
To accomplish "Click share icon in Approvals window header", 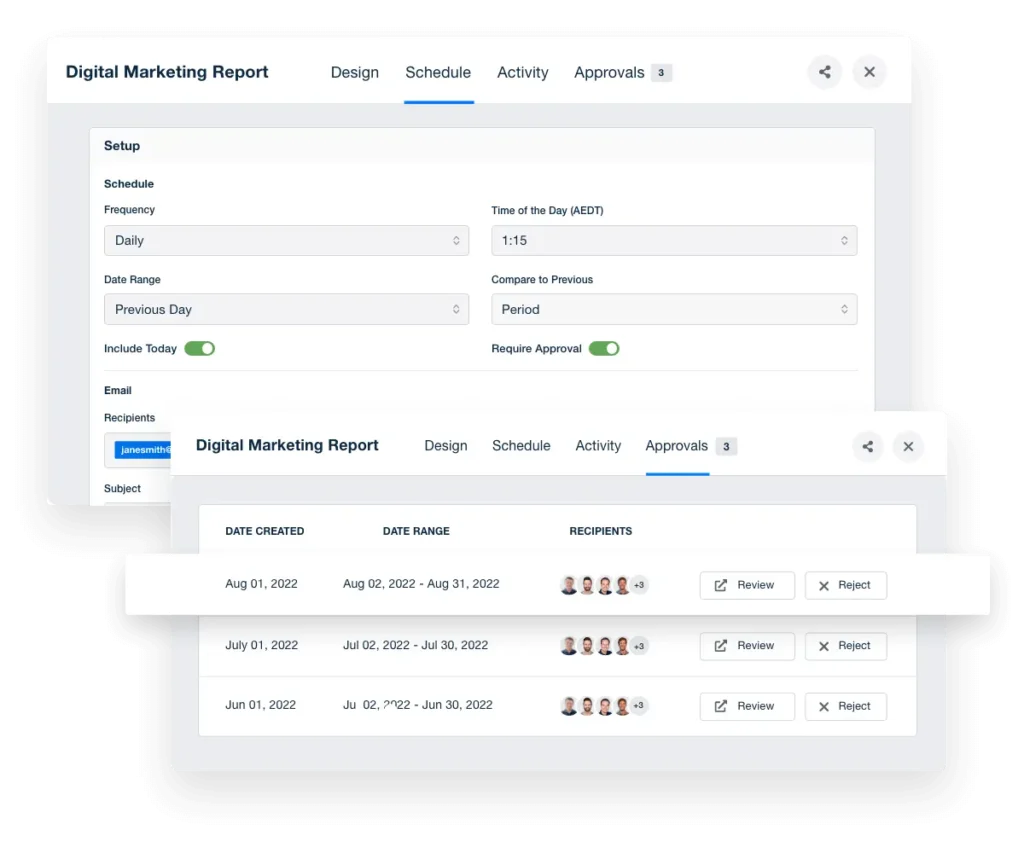I will [868, 446].
